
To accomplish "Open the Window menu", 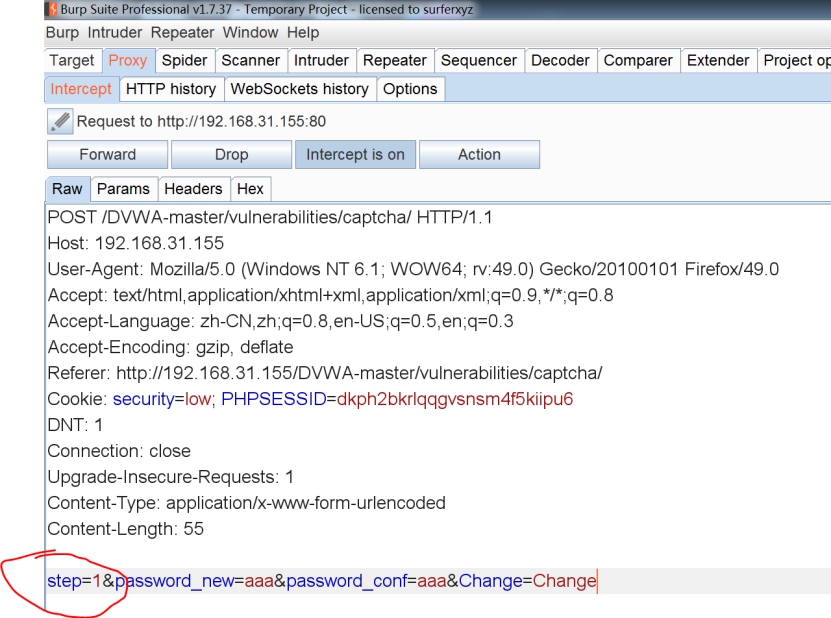I will coord(250,33).
